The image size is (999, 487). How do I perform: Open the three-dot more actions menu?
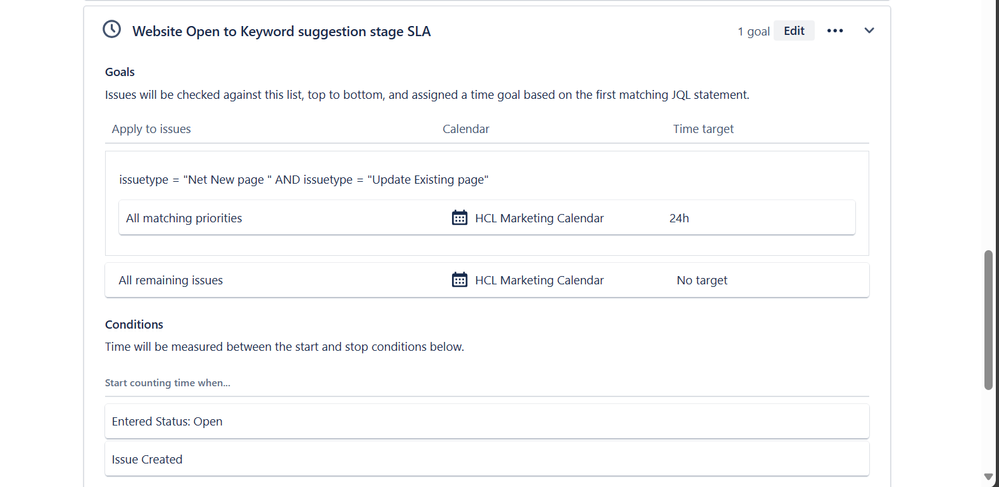(835, 31)
